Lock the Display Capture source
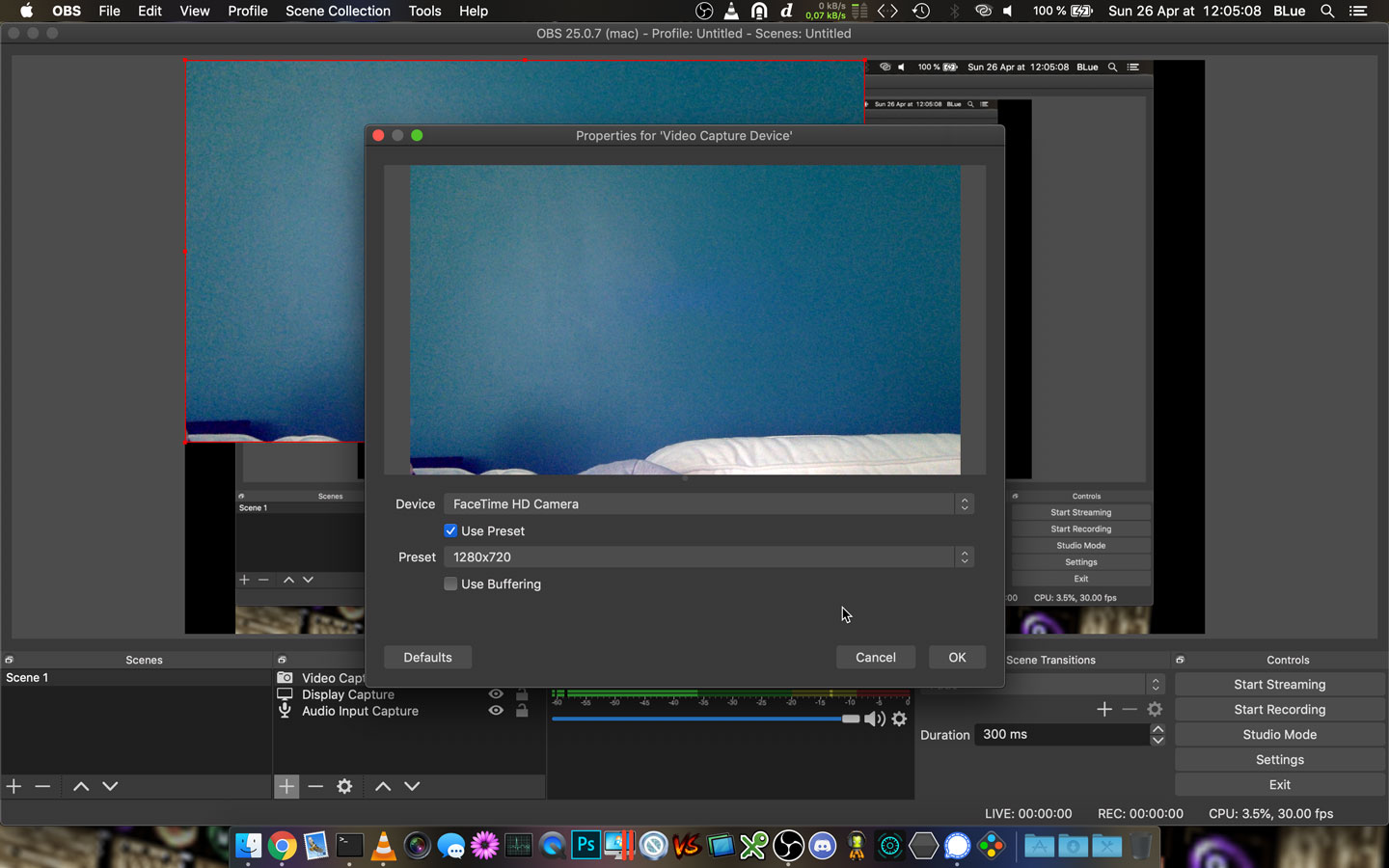 tap(522, 694)
